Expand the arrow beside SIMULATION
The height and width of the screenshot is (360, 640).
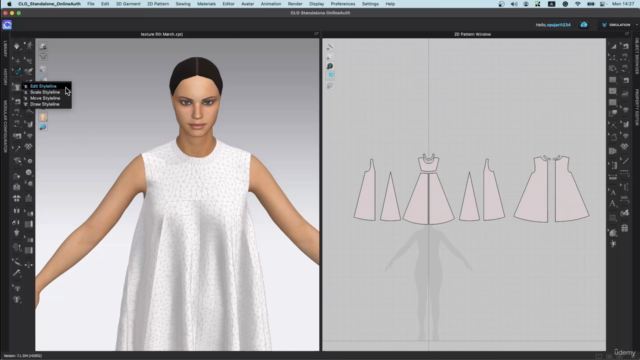pos(636,25)
